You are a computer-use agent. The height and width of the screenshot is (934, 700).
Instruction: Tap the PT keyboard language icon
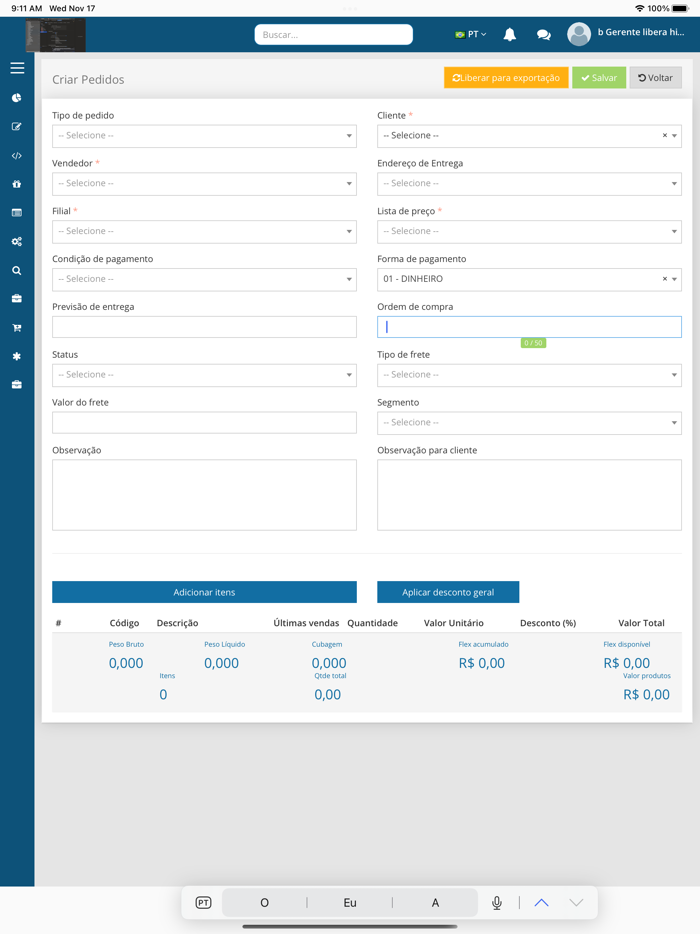pyautogui.click(x=203, y=903)
